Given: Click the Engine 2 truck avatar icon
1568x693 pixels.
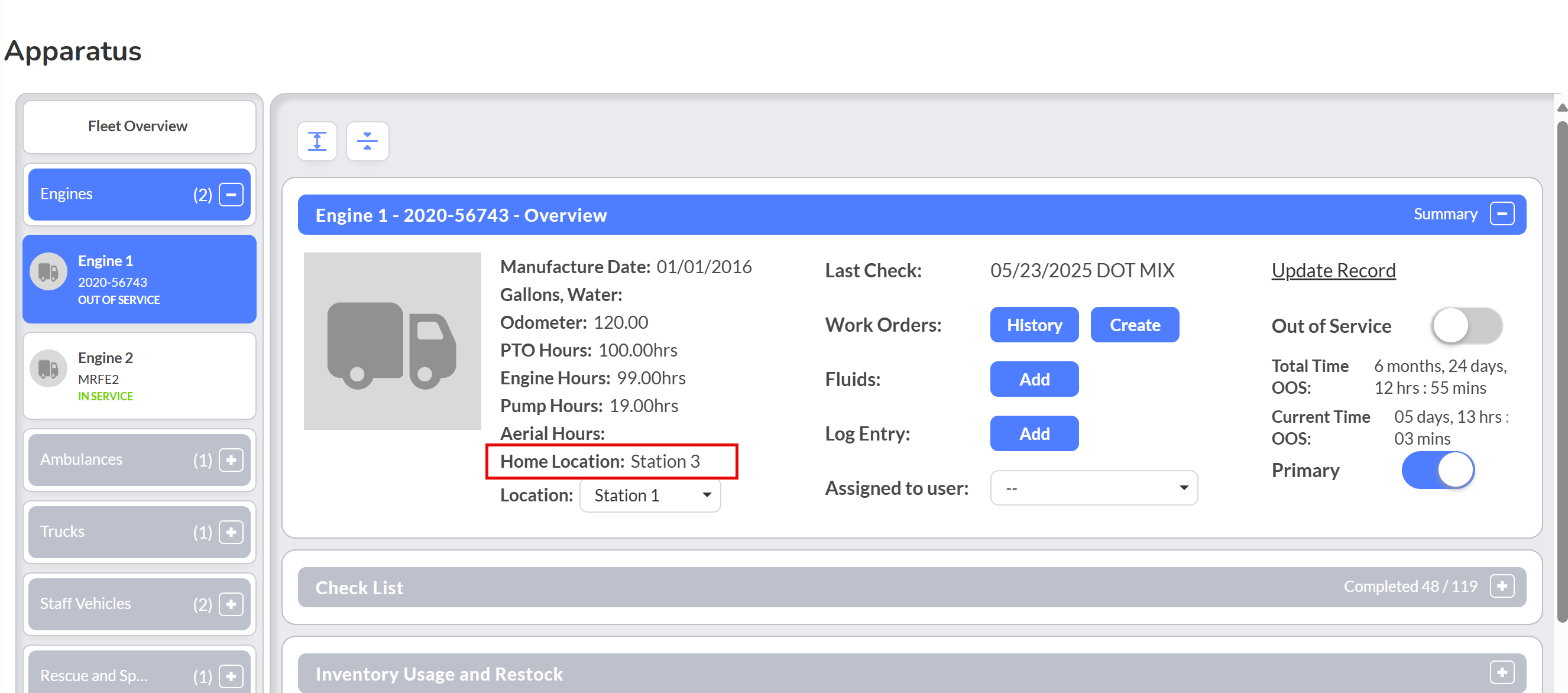Looking at the screenshot, I should pyautogui.click(x=48, y=369).
